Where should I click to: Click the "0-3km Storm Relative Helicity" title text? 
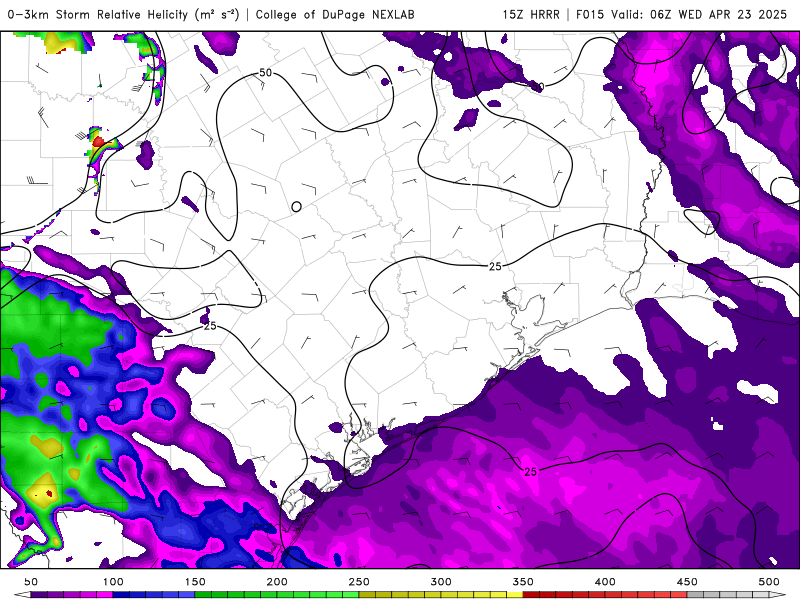(x=98, y=14)
